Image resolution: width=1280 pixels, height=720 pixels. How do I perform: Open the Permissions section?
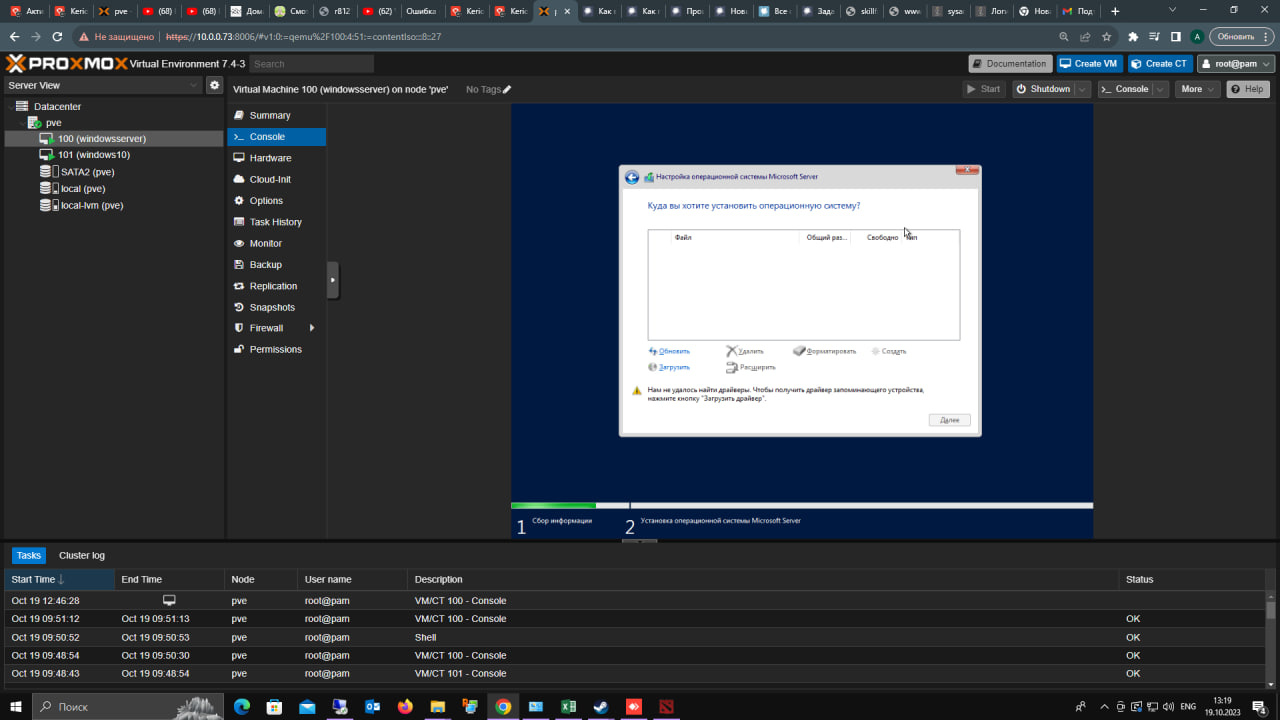point(276,349)
